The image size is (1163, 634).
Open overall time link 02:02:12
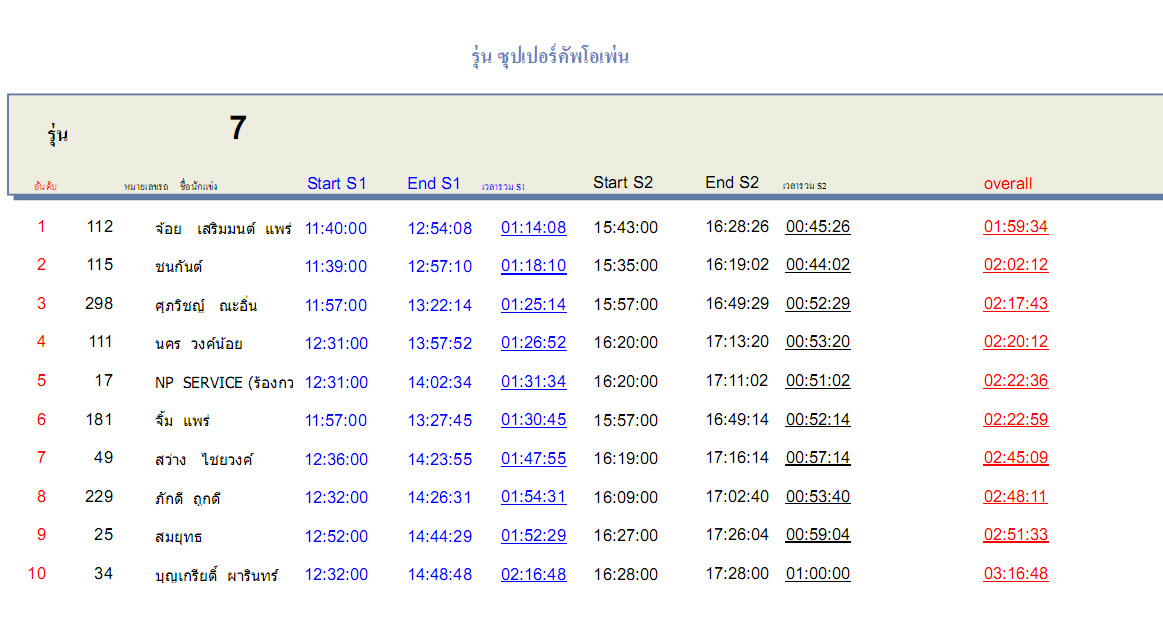pyautogui.click(x=1015, y=266)
